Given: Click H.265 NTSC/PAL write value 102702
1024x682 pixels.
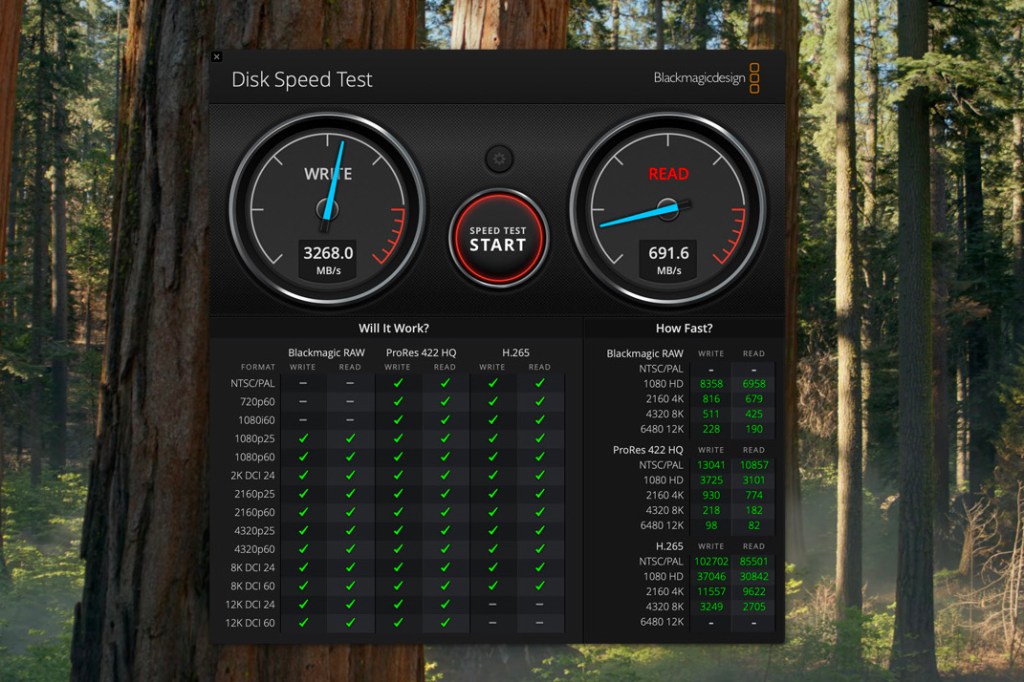Looking at the screenshot, I should 711,562.
